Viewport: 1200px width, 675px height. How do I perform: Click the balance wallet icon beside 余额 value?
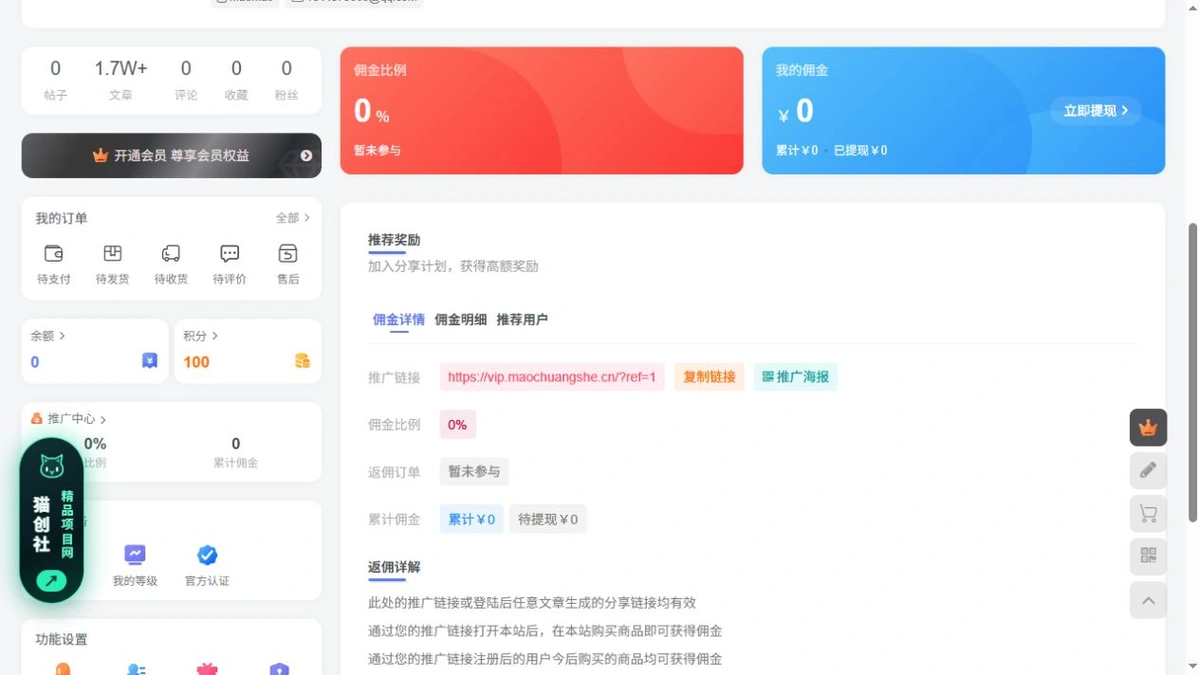(149, 361)
